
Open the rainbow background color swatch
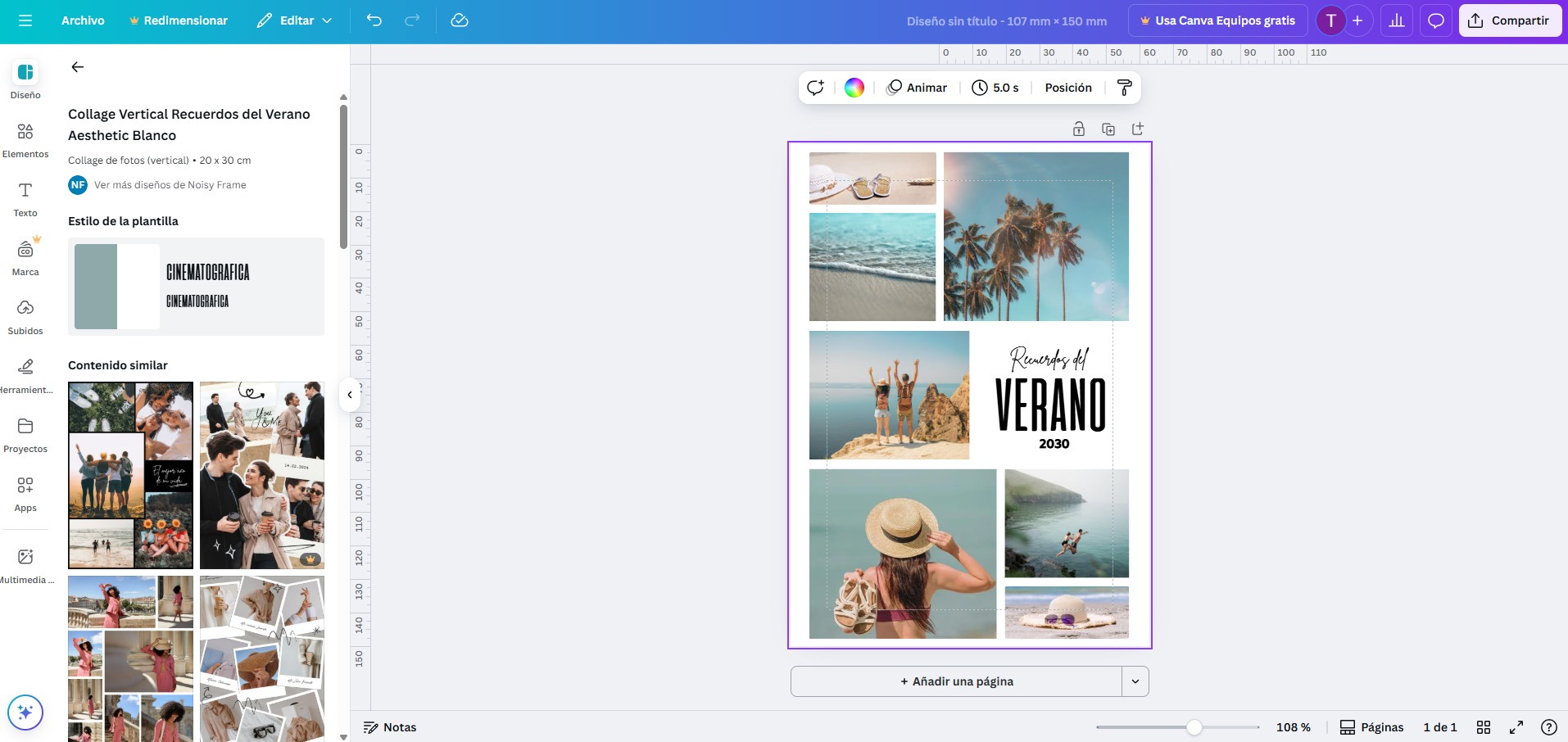click(854, 88)
